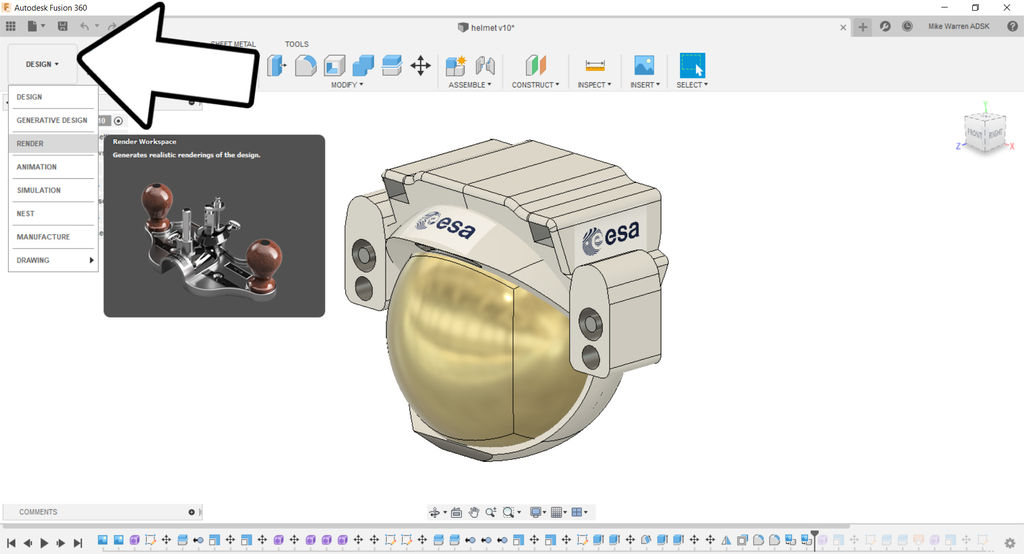Expand the SELECT dropdown

(692, 85)
